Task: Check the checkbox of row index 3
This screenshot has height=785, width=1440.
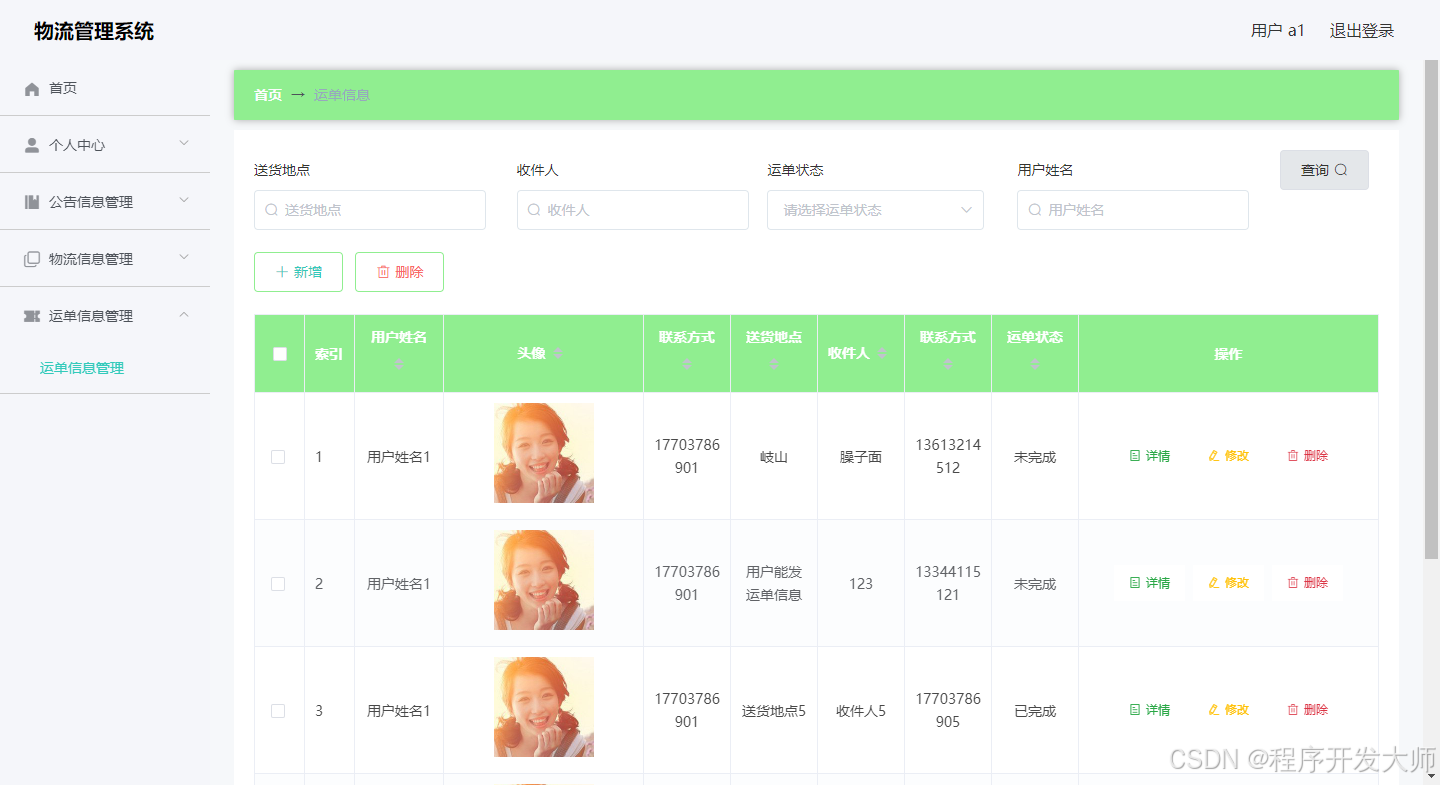Action: tap(278, 711)
